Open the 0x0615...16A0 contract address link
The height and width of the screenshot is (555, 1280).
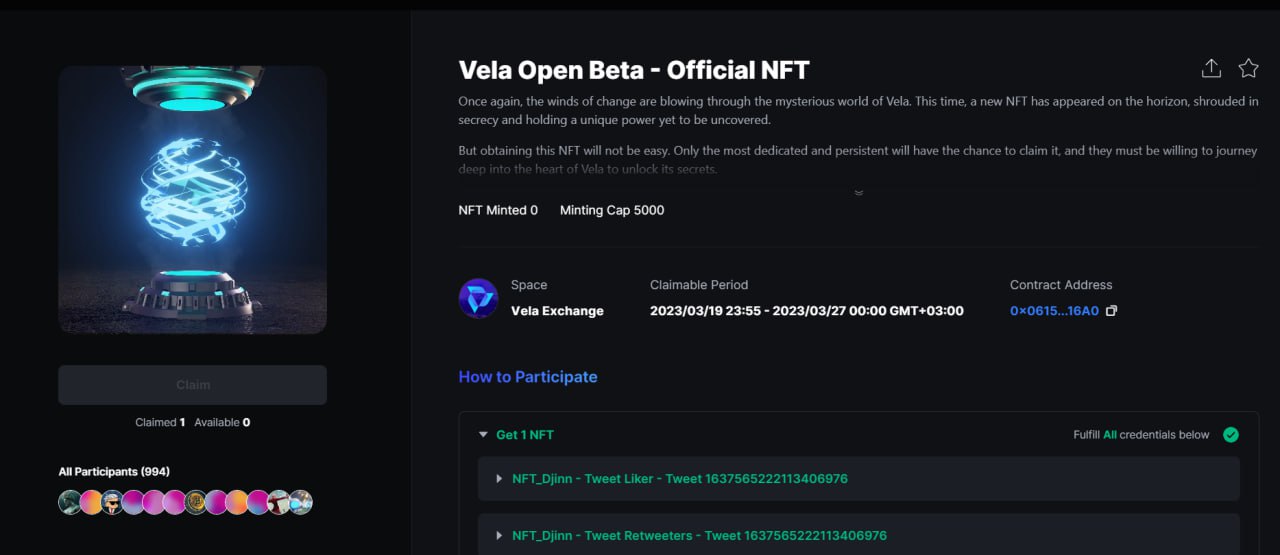click(1054, 311)
